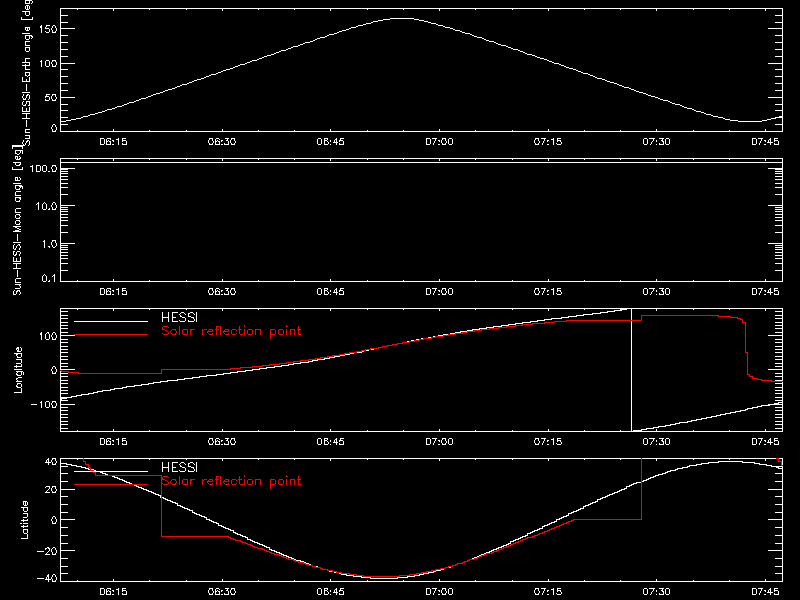Select 06:45 label under Earth angle plot
800x600 pixels.
(331, 142)
